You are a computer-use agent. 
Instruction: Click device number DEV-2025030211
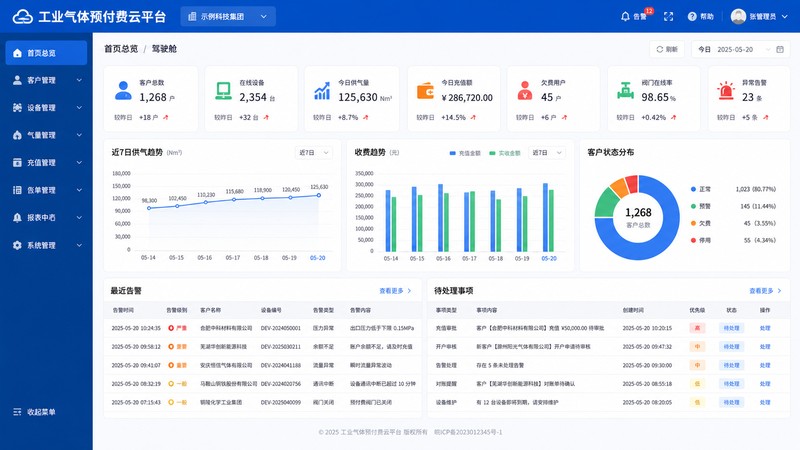click(x=281, y=346)
